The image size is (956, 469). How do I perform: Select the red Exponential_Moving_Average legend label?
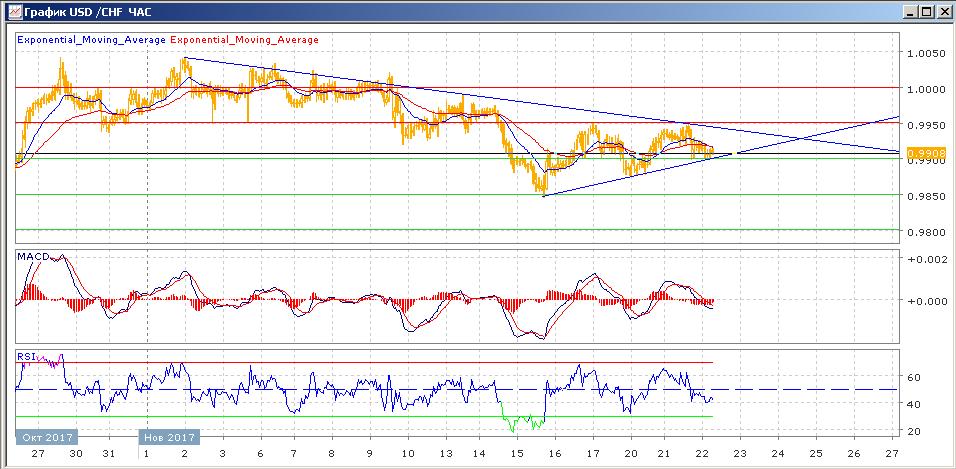pos(245,40)
